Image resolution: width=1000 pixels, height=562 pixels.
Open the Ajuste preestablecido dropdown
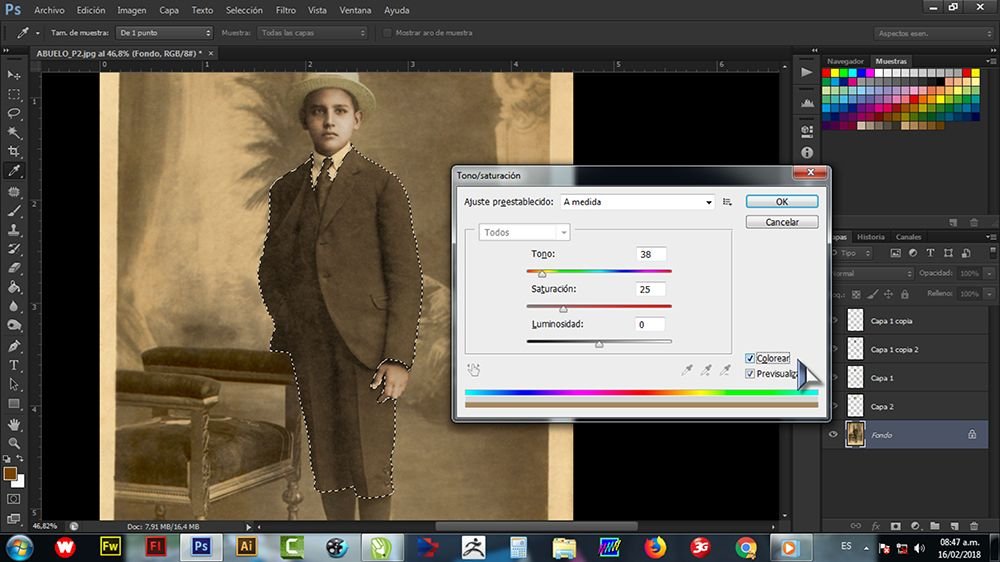(x=636, y=202)
